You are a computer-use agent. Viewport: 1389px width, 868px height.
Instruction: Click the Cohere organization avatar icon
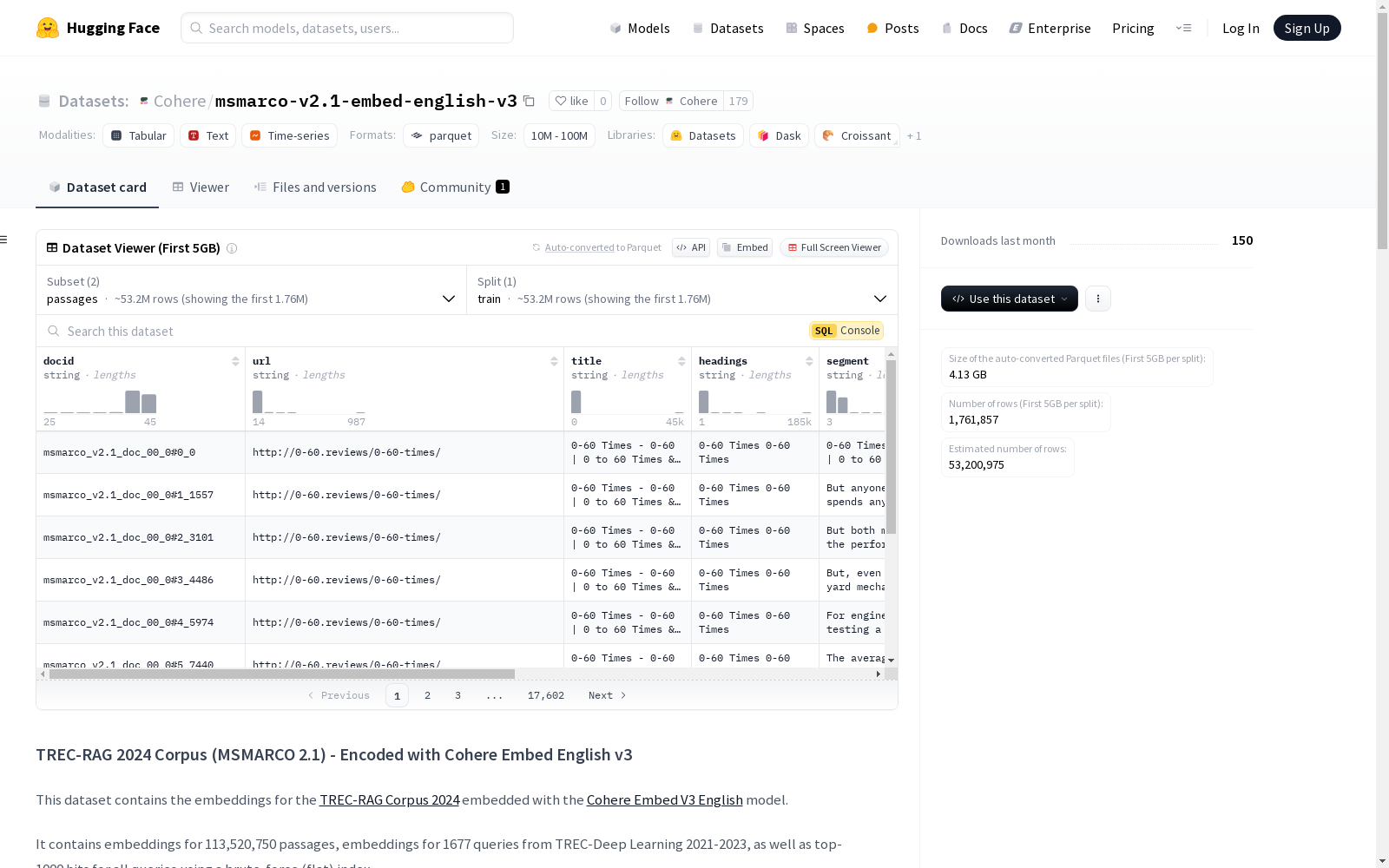coord(144,101)
